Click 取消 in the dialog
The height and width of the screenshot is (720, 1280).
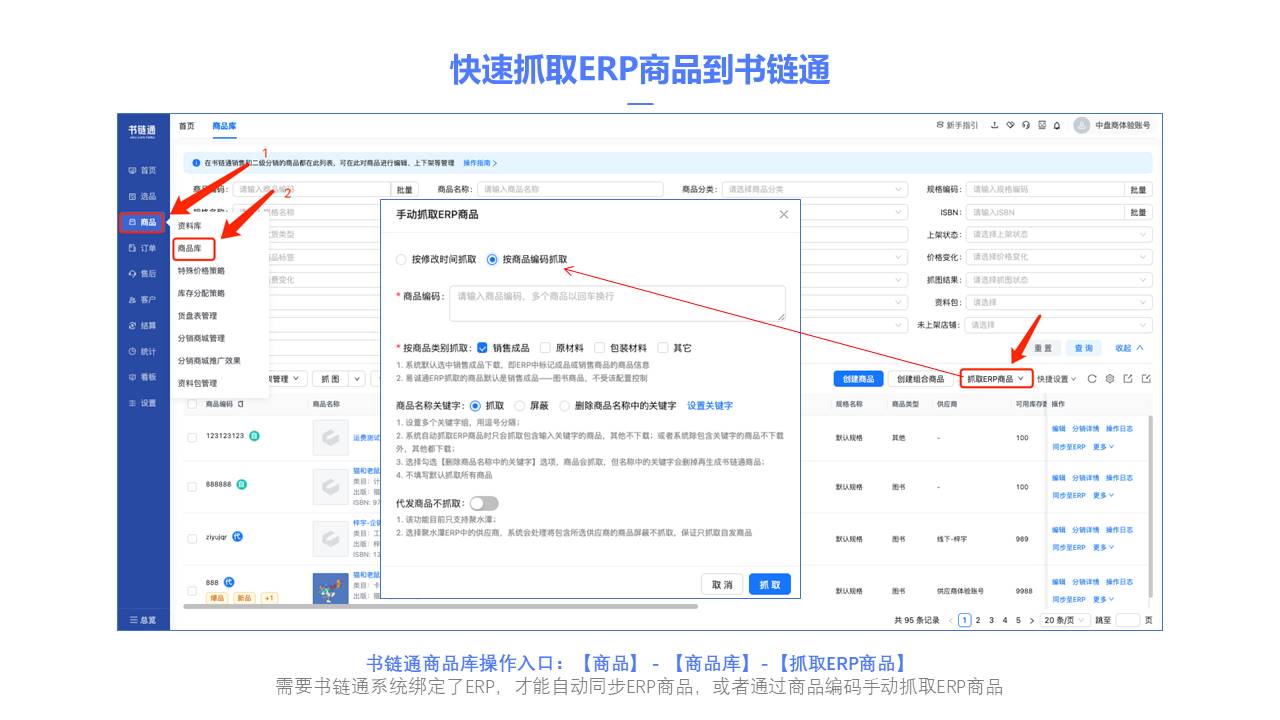tap(722, 585)
